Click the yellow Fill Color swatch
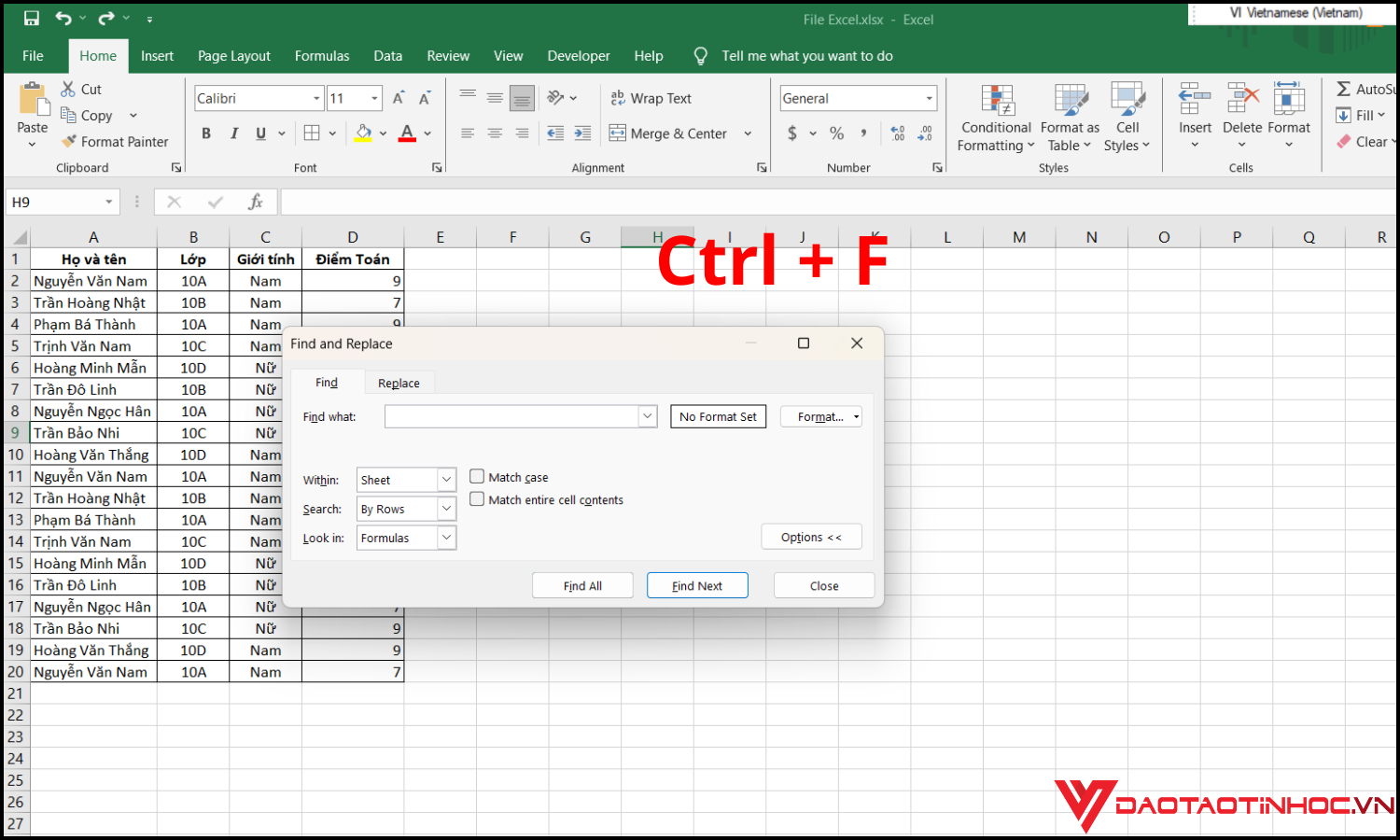 coord(364,133)
